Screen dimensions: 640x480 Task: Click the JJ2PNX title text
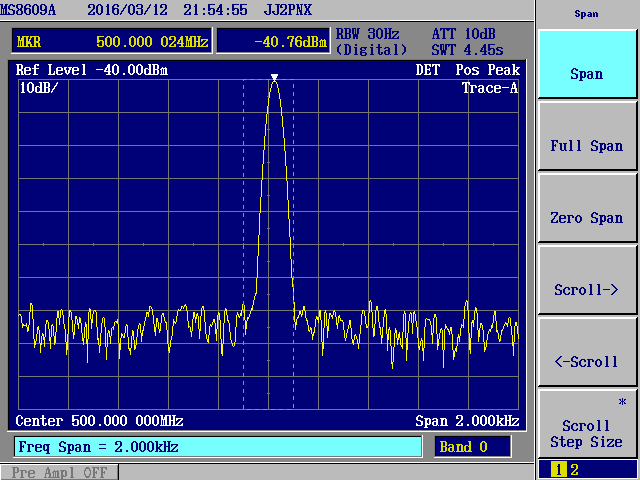click(x=288, y=10)
